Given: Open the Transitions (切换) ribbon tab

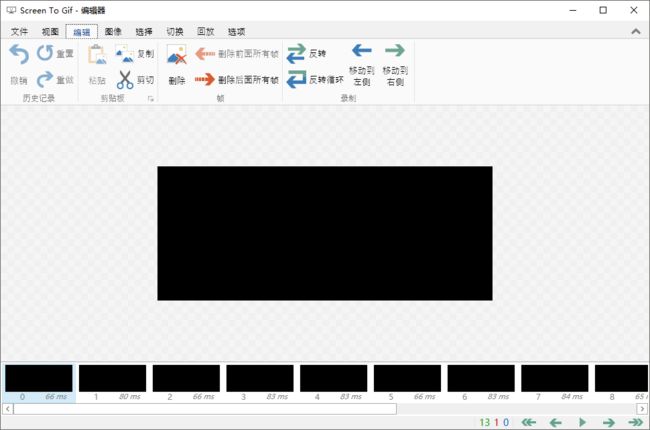Looking at the screenshot, I should pyautogui.click(x=175, y=32).
